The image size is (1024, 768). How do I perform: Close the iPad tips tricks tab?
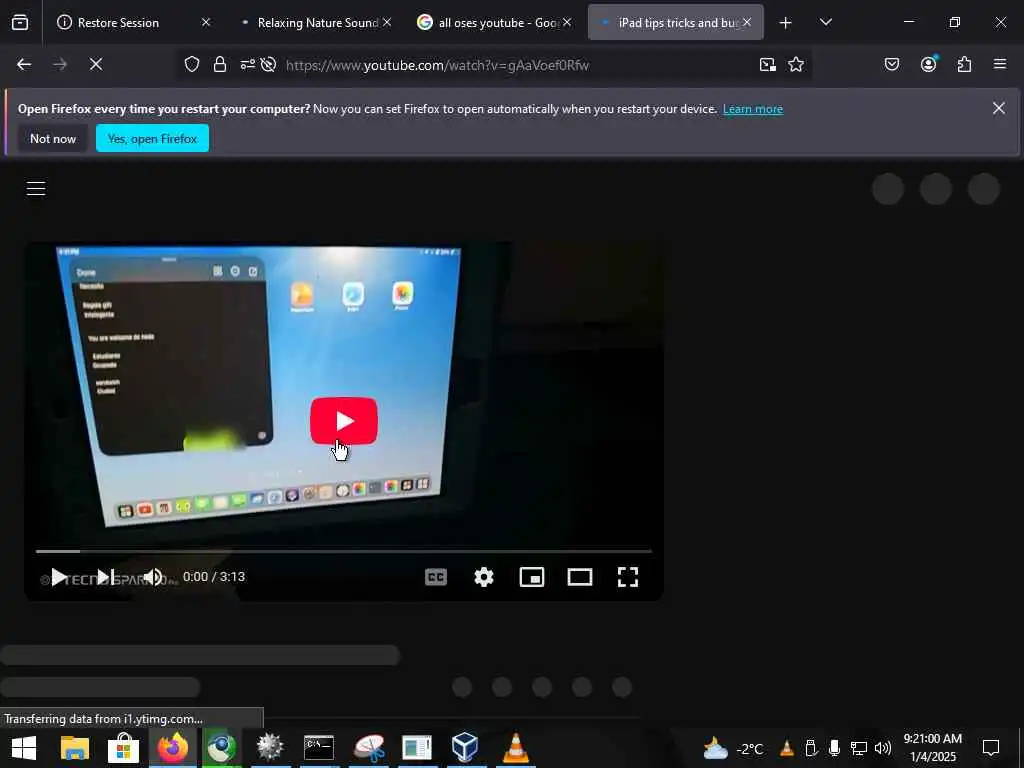point(746,22)
